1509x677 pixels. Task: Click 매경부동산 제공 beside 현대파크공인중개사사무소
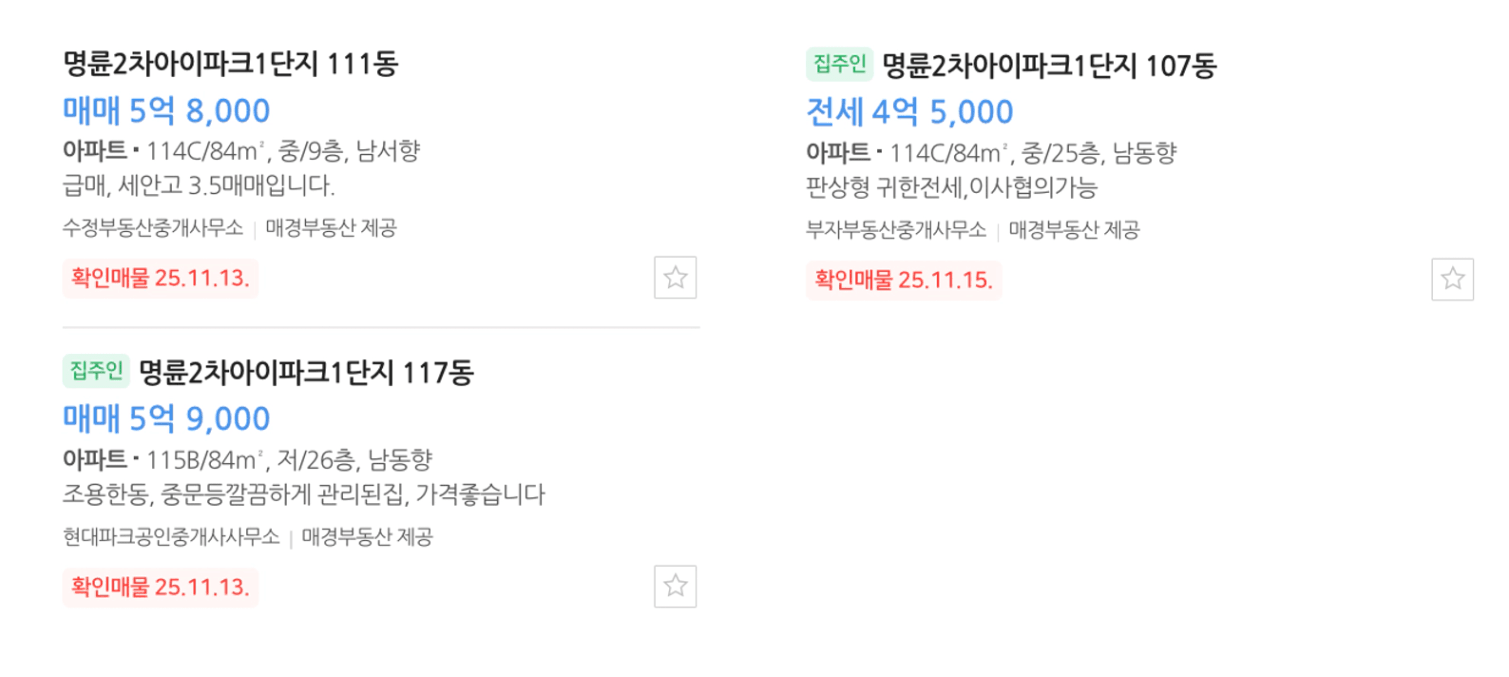point(367,537)
